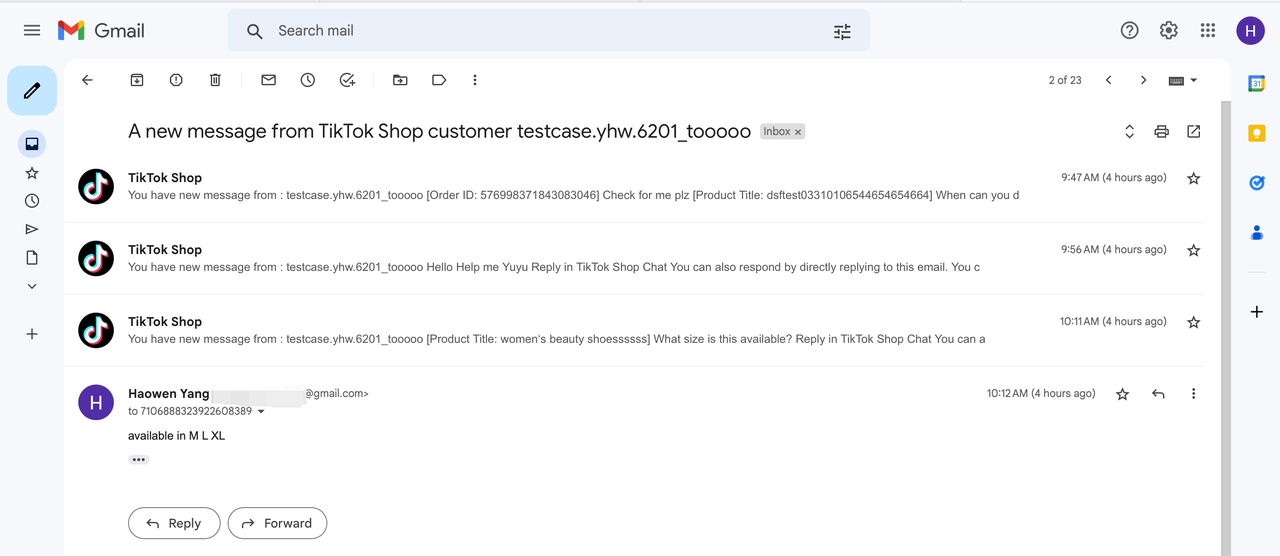This screenshot has height=556, width=1280.
Task: Open the main menu hamburger
Action: pos(32,31)
